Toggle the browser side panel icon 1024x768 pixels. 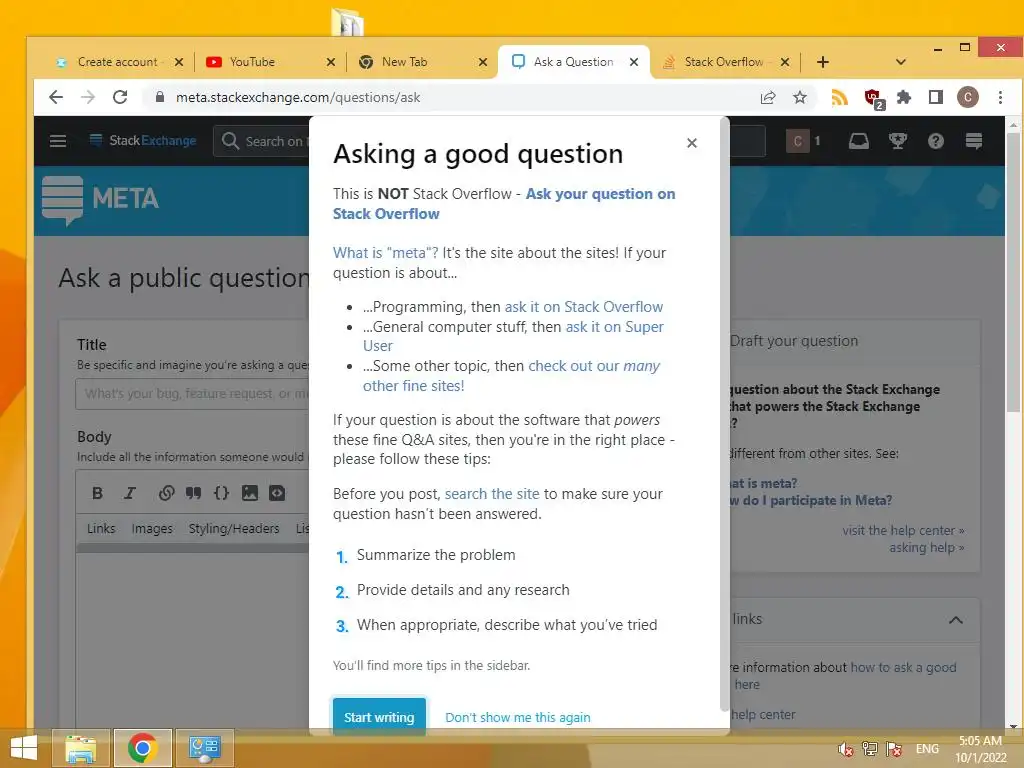coord(936,97)
